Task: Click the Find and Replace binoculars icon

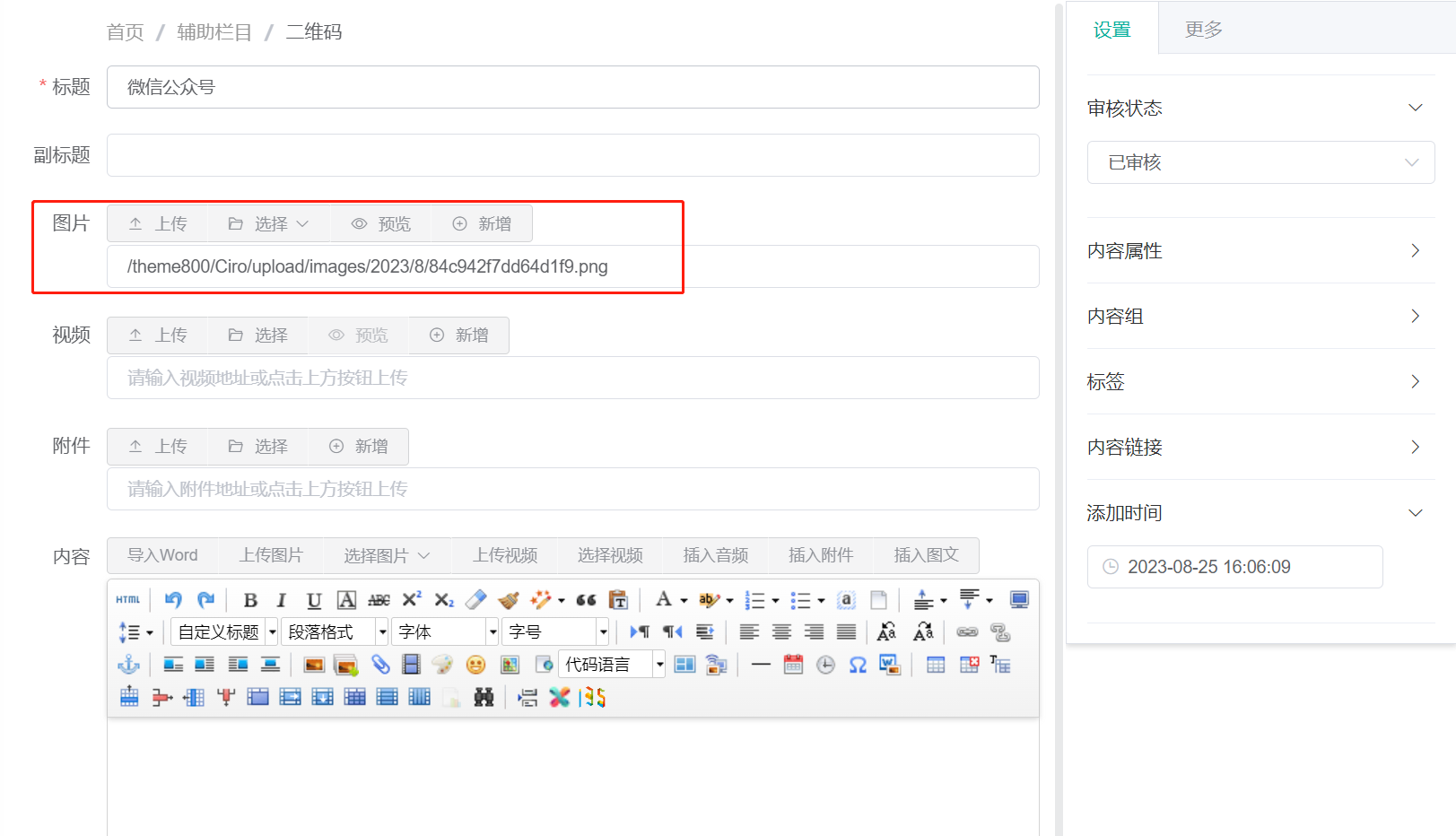Action: (484, 697)
